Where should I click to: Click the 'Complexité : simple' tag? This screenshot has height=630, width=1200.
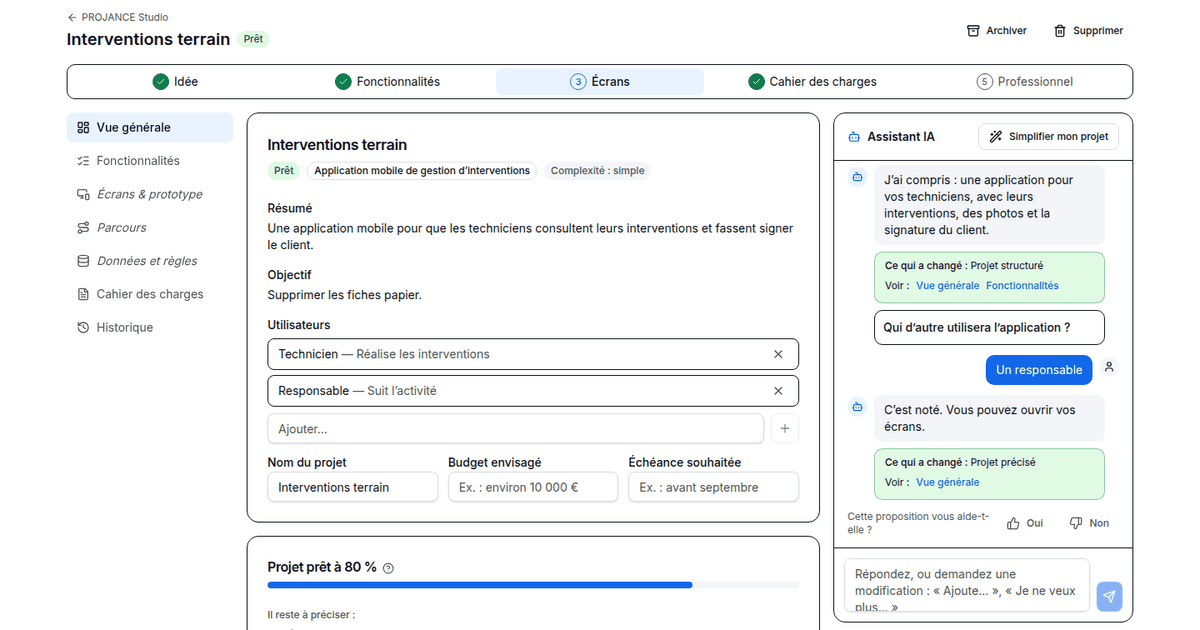[x=598, y=171]
